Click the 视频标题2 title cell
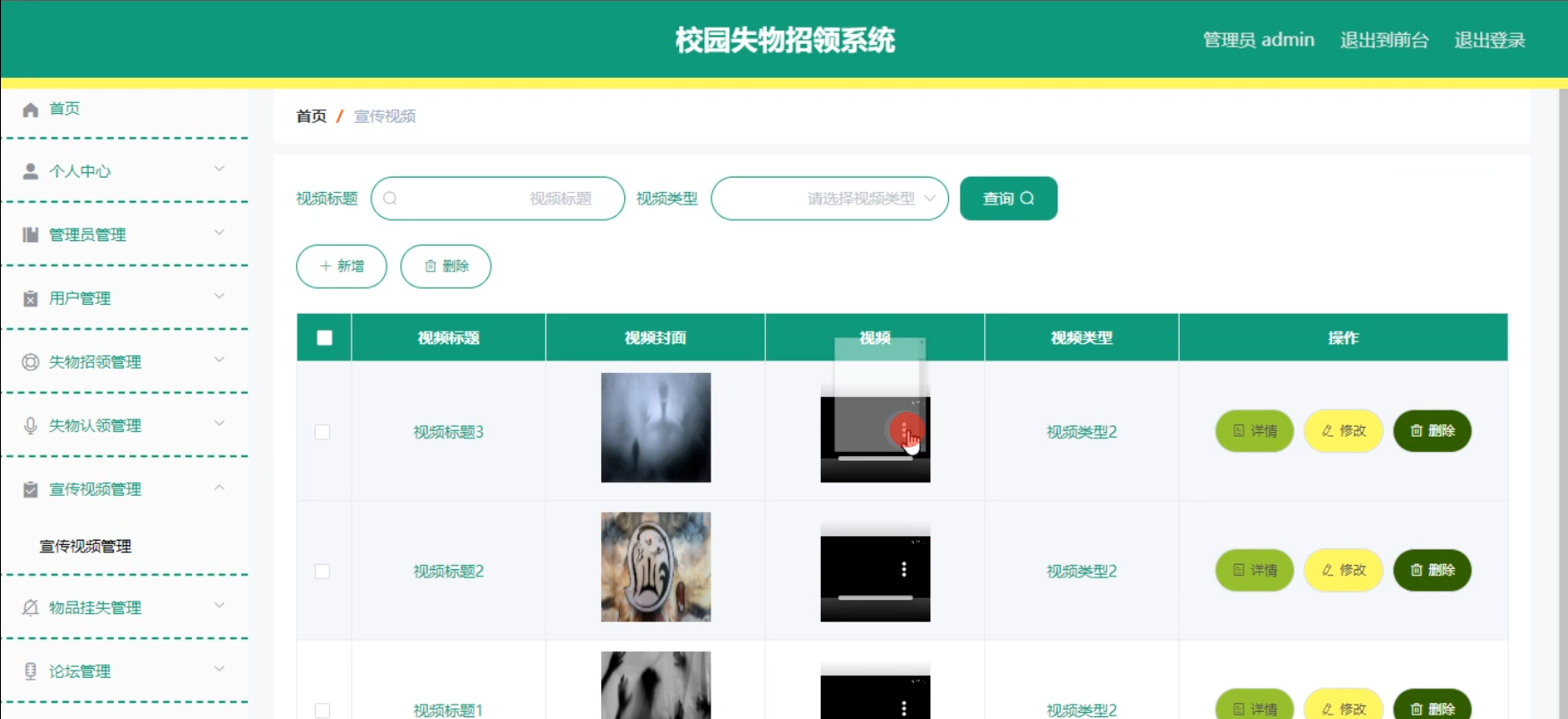 [x=449, y=571]
